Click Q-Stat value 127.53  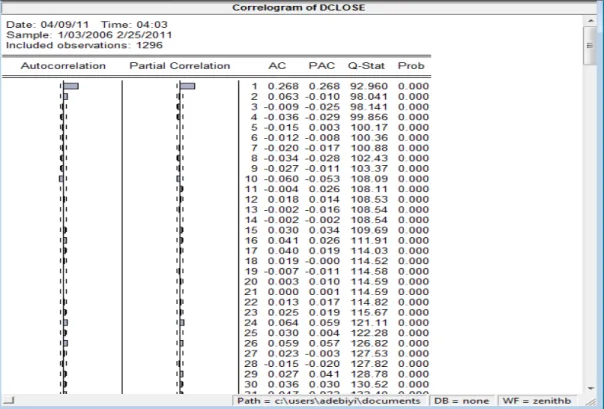click(x=369, y=354)
